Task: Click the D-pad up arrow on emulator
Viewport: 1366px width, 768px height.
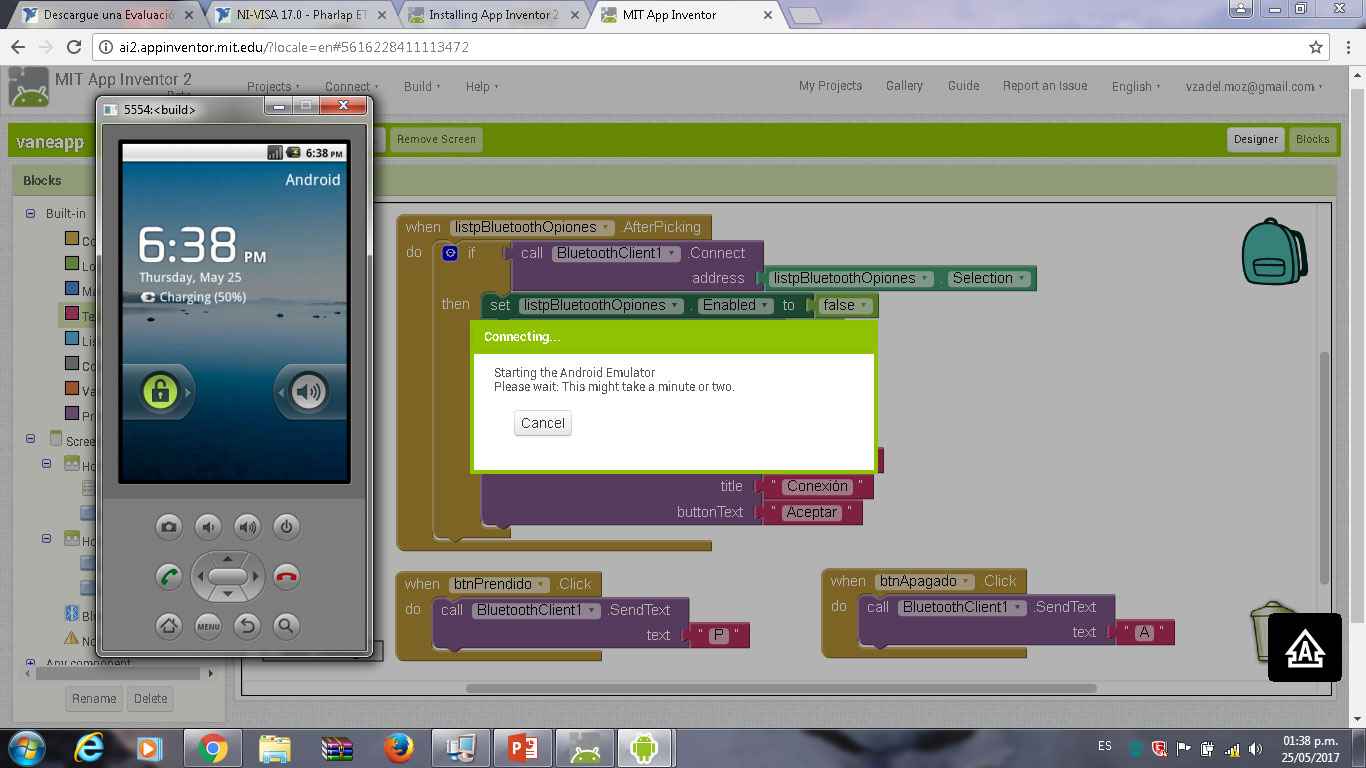Action: (228, 558)
